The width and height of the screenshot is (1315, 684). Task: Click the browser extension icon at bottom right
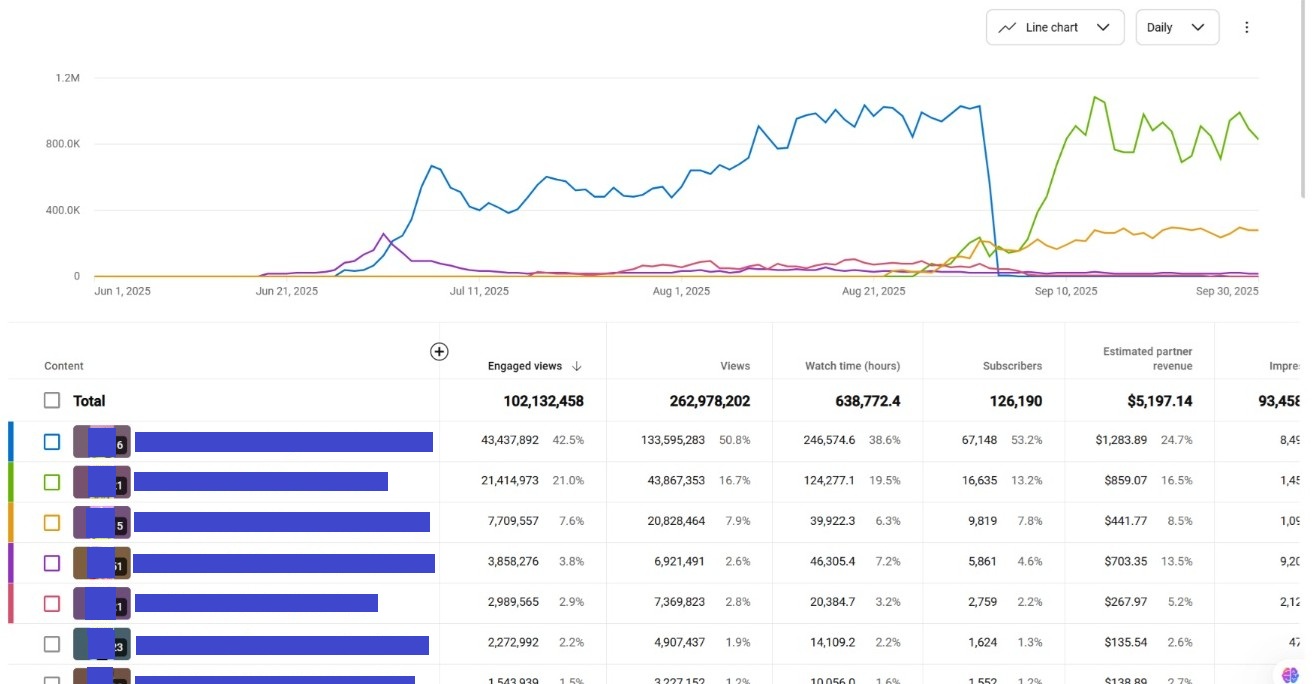click(x=1290, y=673)
